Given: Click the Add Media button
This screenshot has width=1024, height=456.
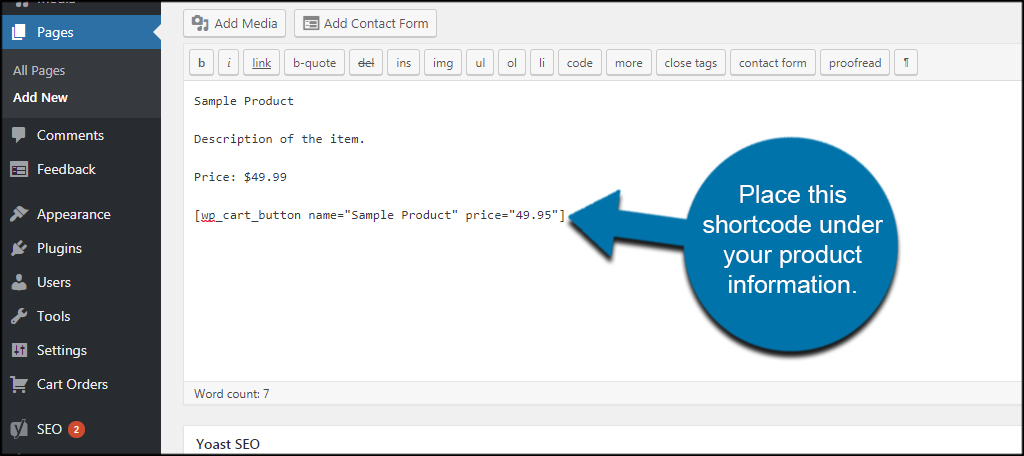Looking at the screenshot, I should (x=234, y=24).
